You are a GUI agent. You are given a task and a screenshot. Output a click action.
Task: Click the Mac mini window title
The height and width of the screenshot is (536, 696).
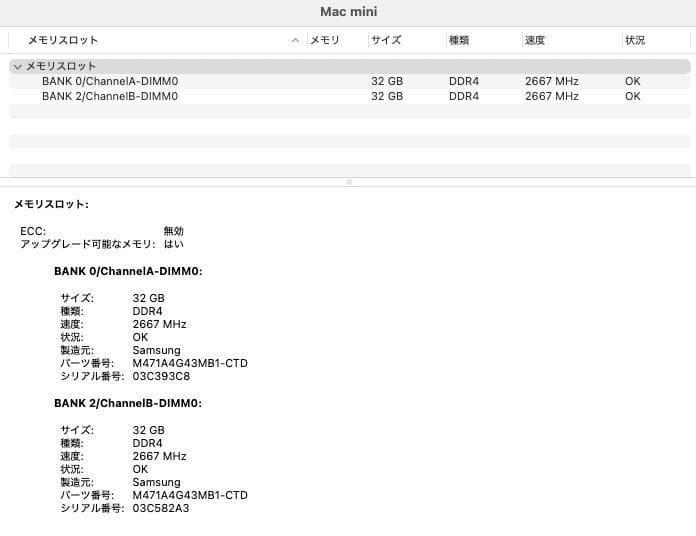(348, 11)
